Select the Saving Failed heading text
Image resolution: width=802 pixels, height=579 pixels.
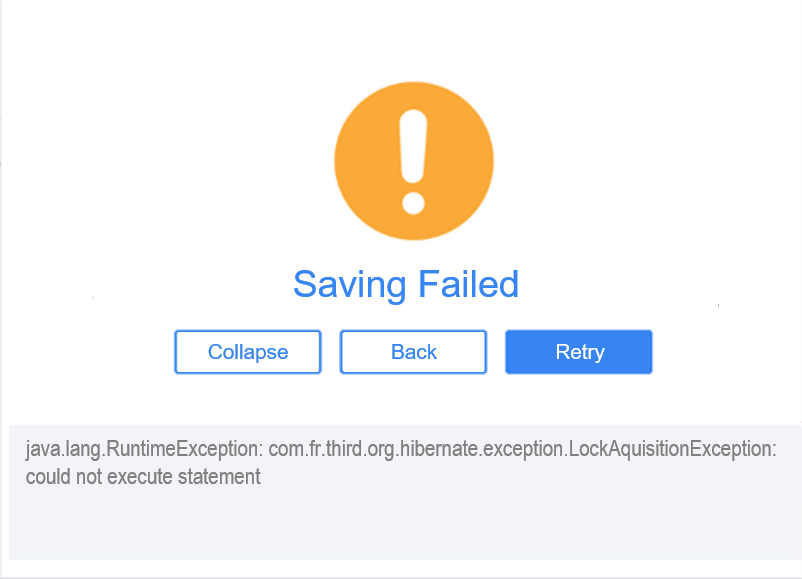pyautogui.click(x=405, y=284)
